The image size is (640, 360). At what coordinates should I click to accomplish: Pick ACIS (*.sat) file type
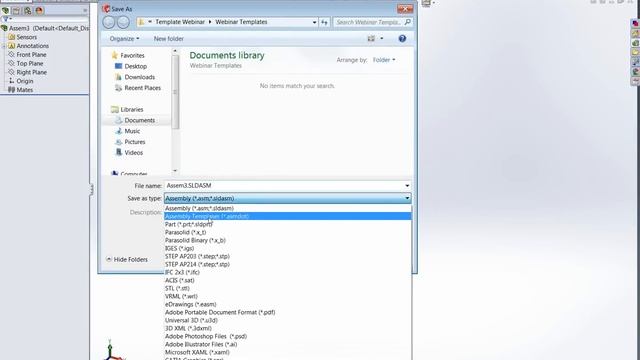[287, 280]
